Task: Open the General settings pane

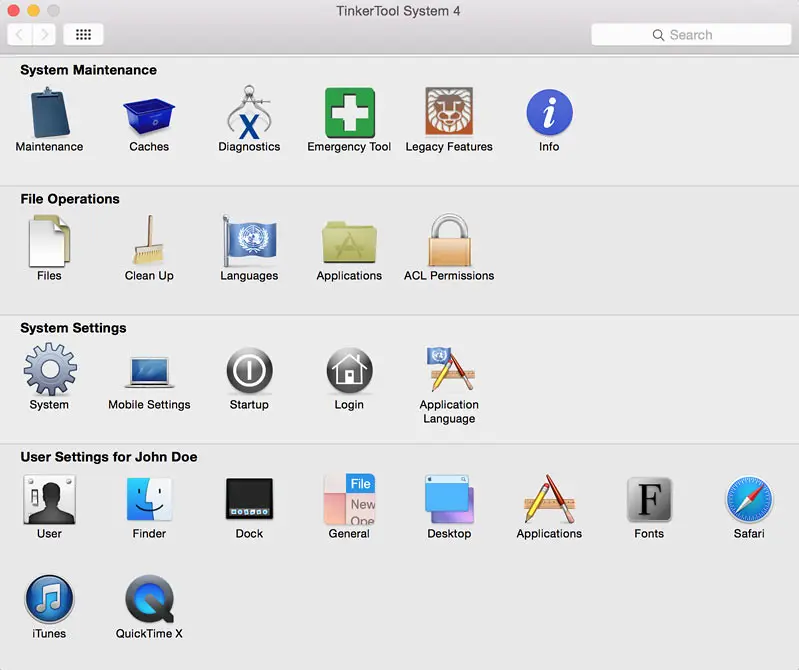Action: 350,499
